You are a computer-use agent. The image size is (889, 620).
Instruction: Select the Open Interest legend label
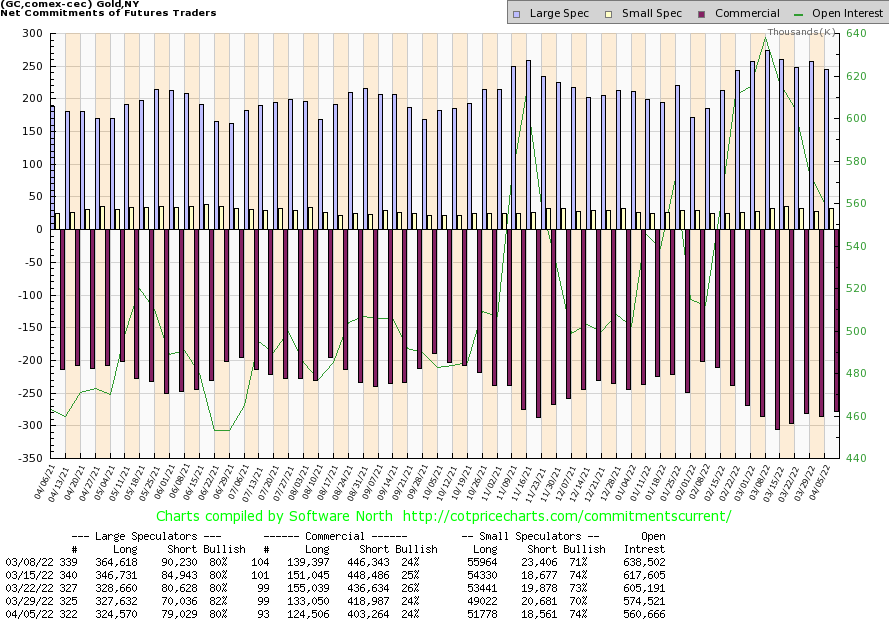point(847,14)
